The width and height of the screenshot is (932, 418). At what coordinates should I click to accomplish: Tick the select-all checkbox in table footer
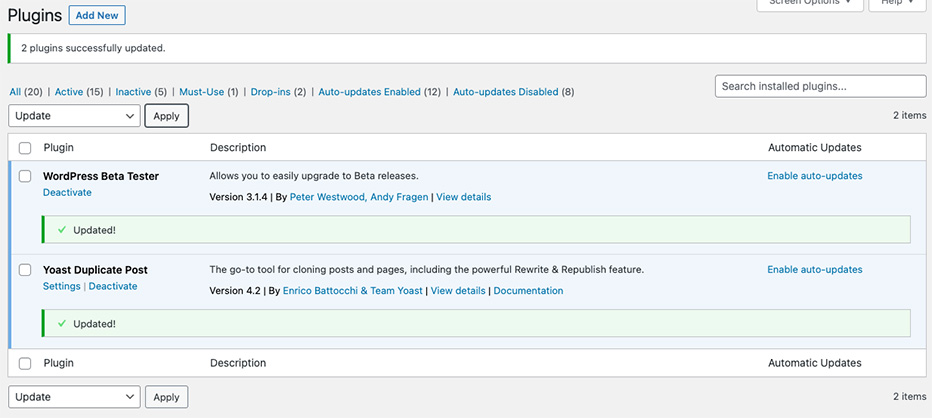pos(25,363)
